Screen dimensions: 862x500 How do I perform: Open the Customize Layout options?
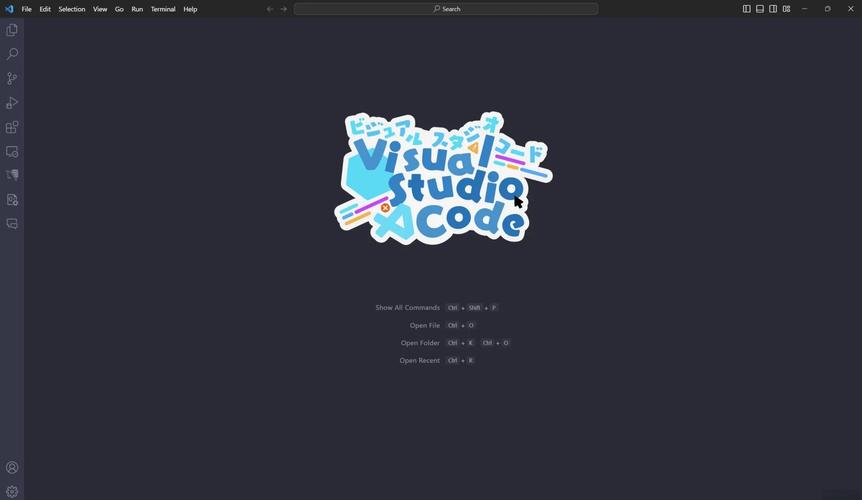tap(787, 9)
